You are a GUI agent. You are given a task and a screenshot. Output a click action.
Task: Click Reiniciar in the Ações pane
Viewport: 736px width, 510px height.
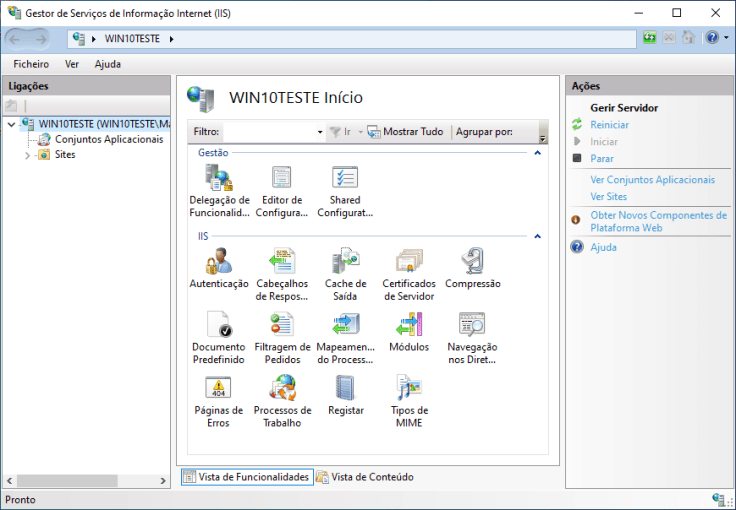click(x=609, y=125)
